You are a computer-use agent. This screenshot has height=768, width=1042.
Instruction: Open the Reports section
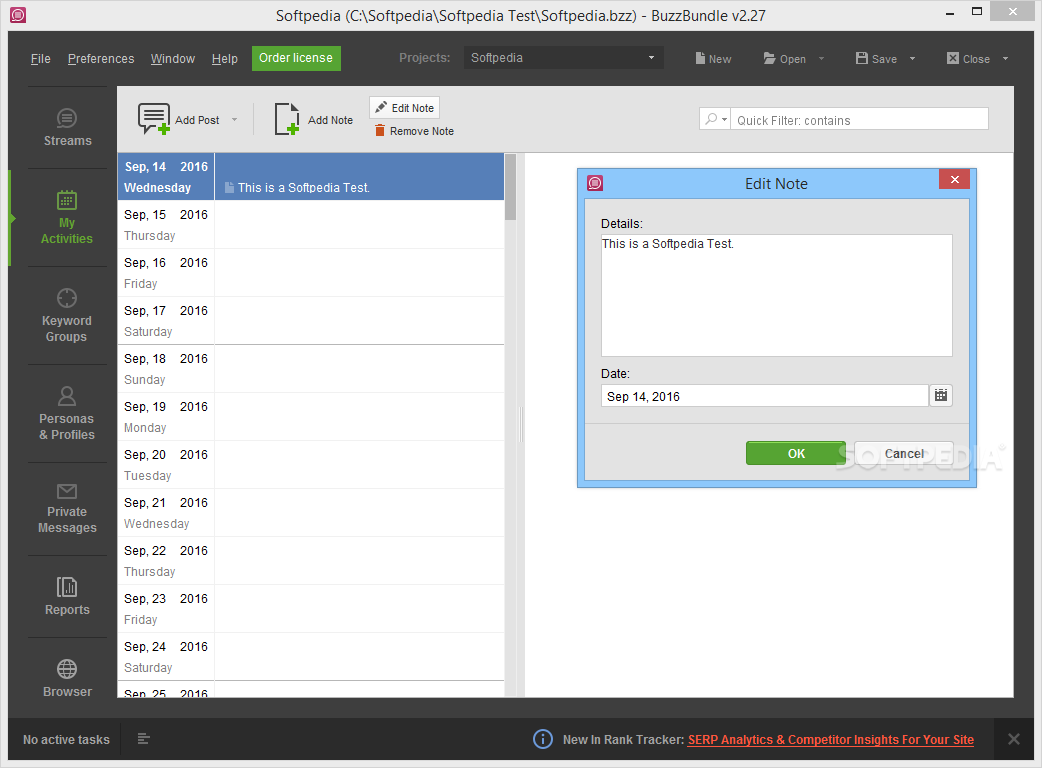[67, 597]
